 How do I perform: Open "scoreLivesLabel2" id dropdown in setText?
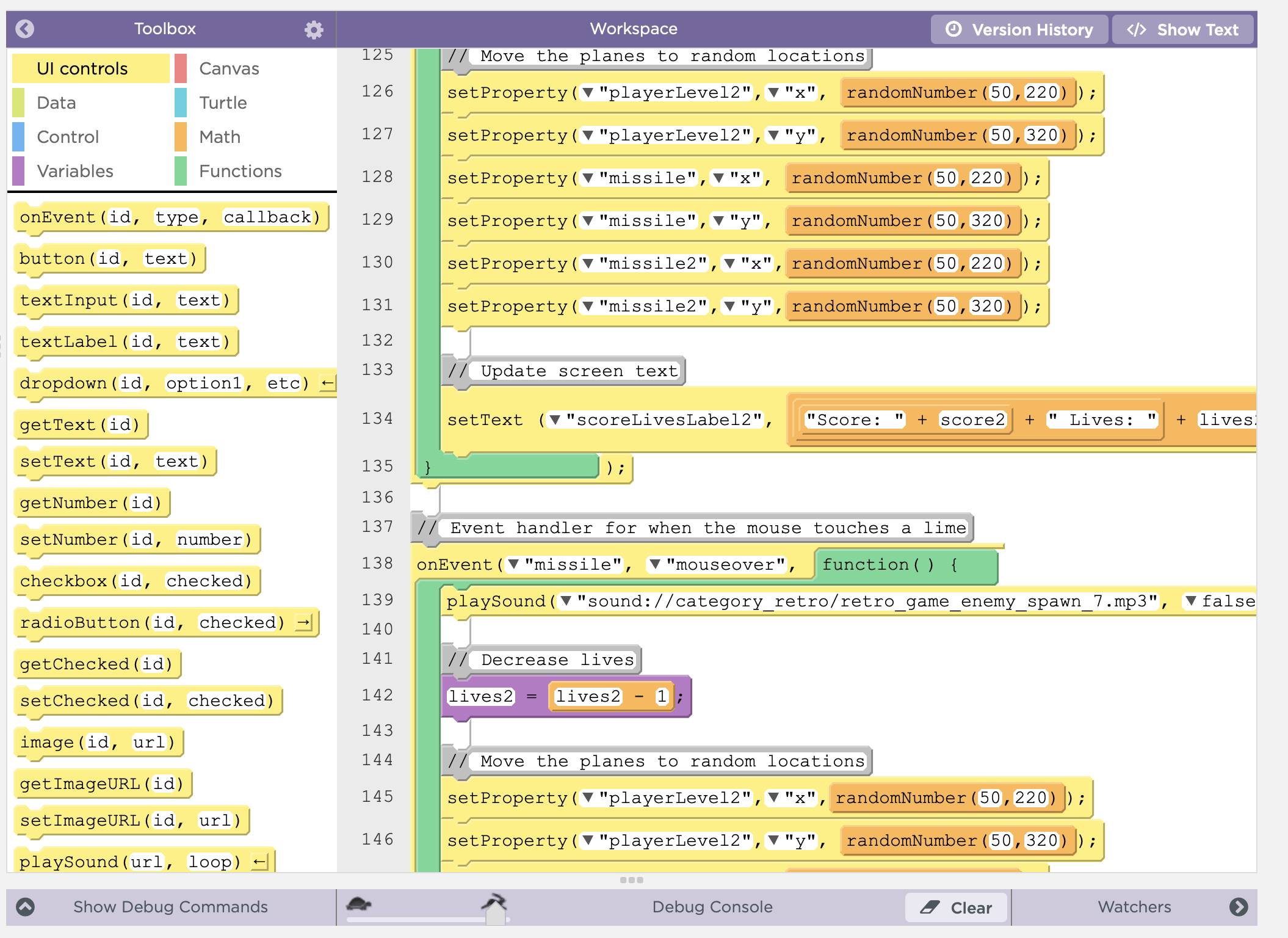tap(555, 420)
